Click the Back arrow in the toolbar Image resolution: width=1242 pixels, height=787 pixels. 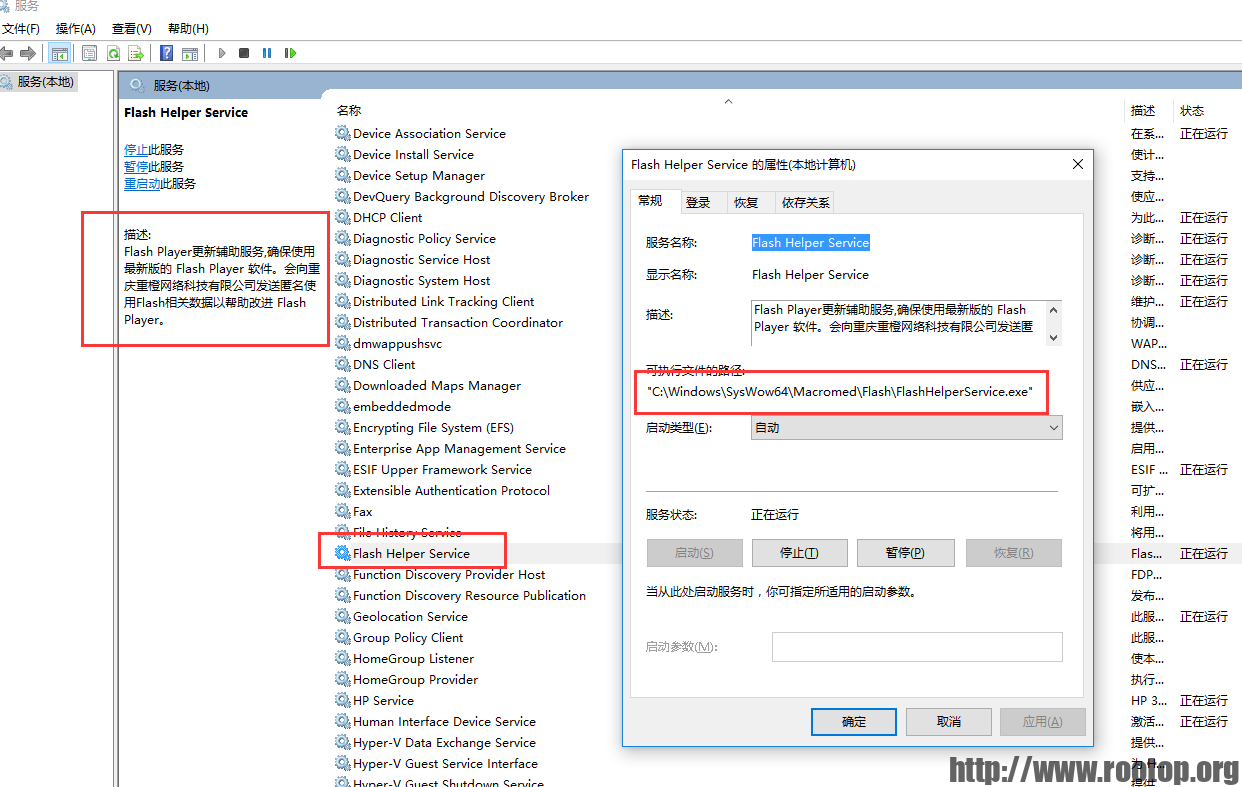tap(7, 53)
